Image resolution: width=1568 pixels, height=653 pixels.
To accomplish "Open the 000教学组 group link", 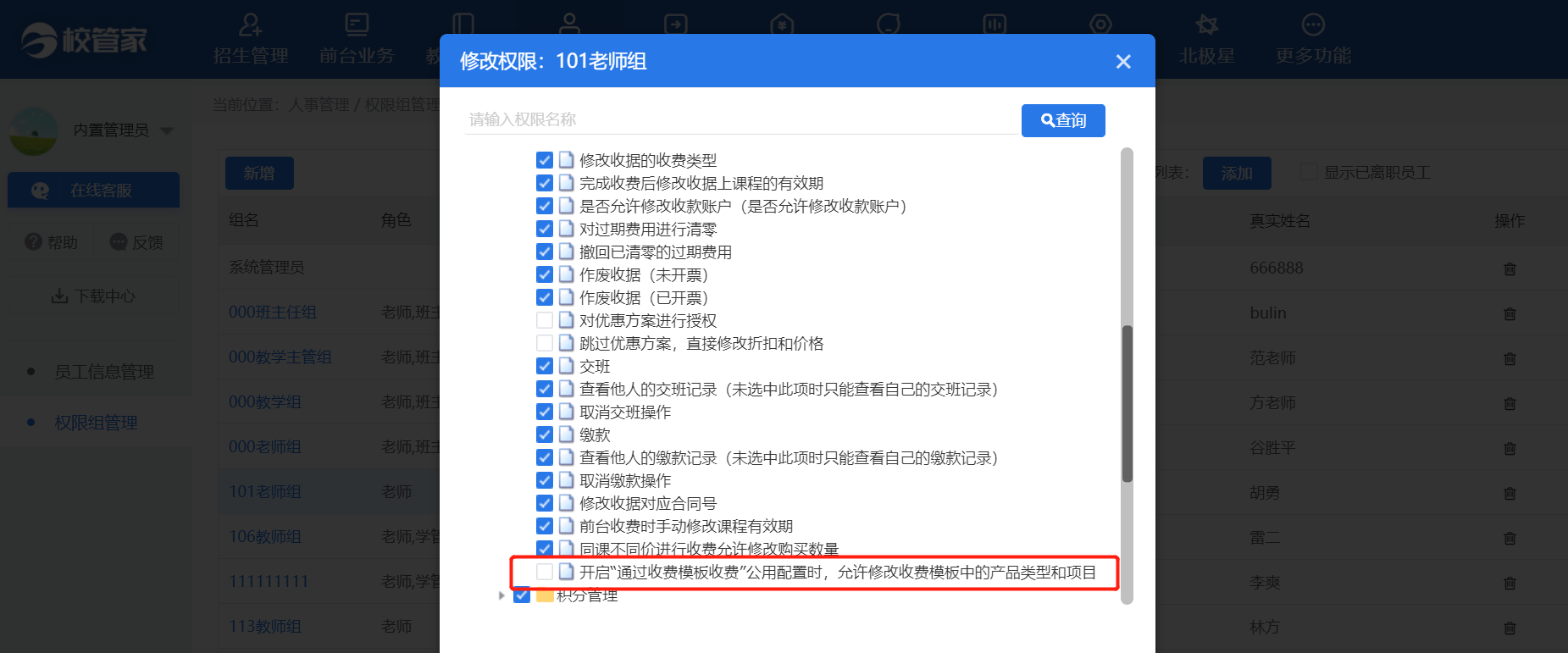I will click(265, 402).
